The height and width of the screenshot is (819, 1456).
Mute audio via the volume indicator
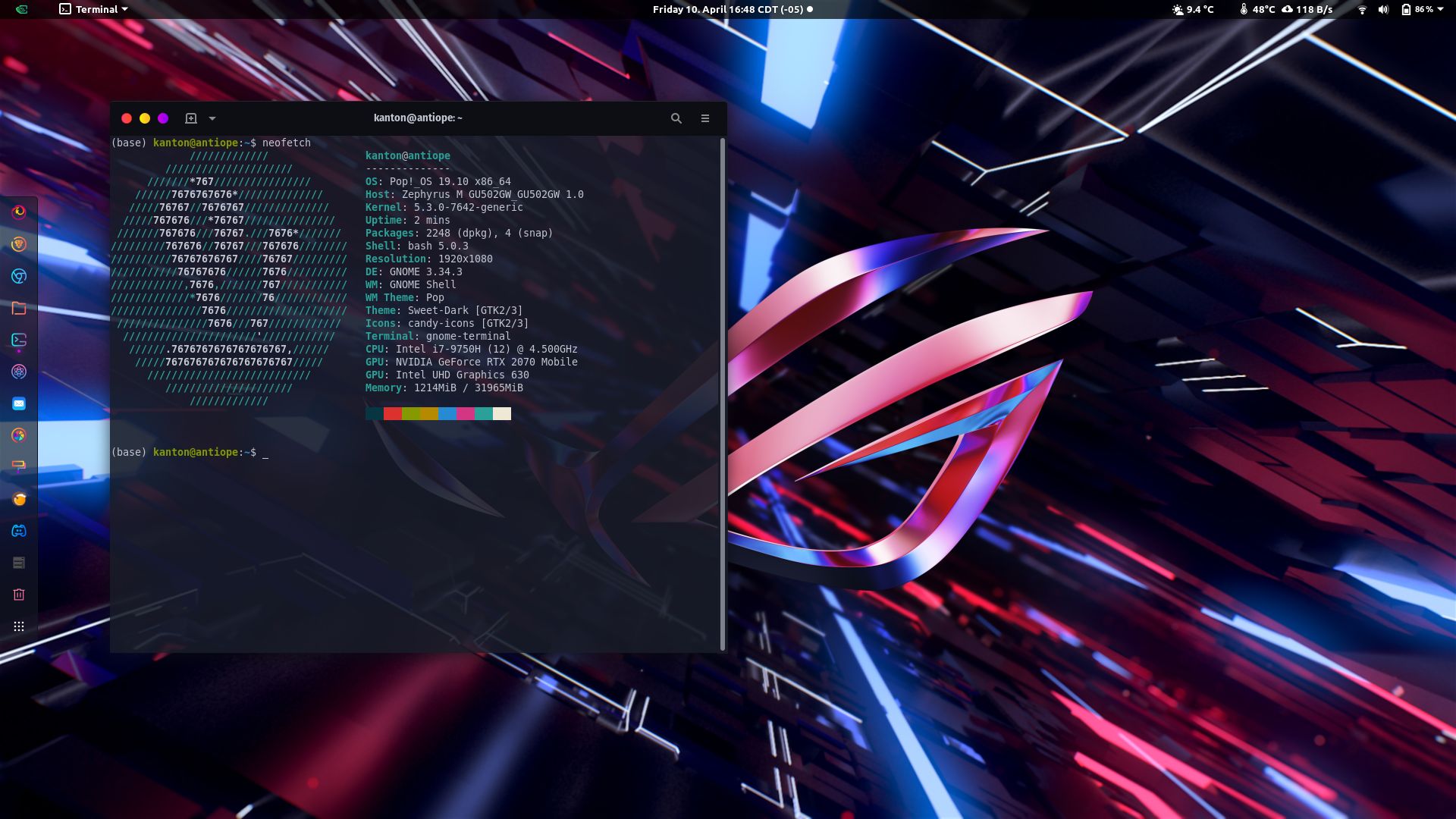pos(1383,10)
